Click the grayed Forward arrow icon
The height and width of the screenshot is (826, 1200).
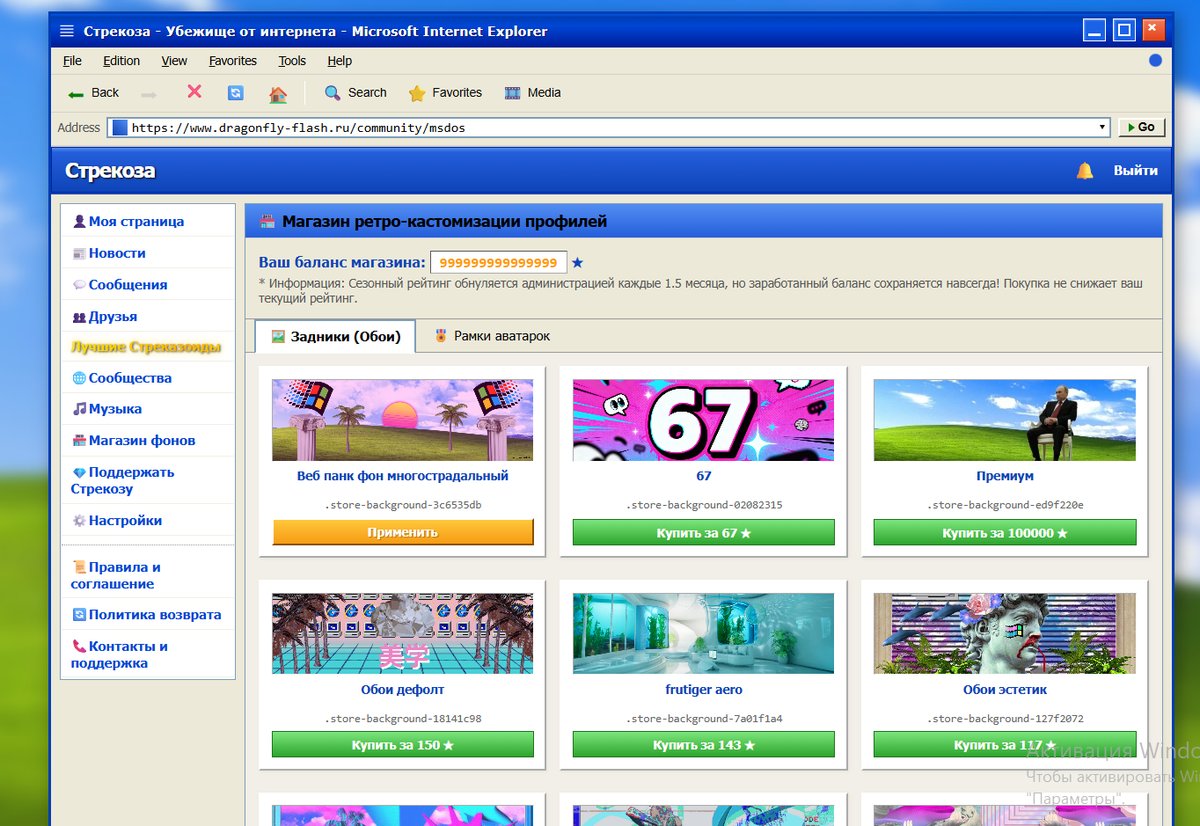(149, 93)
